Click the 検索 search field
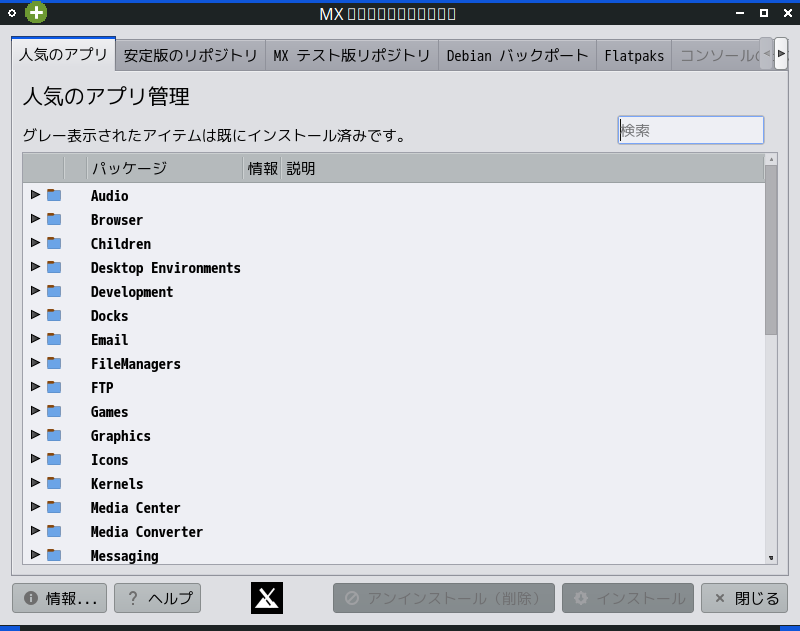Screen dimensions: 800x631 coord(691,130)
